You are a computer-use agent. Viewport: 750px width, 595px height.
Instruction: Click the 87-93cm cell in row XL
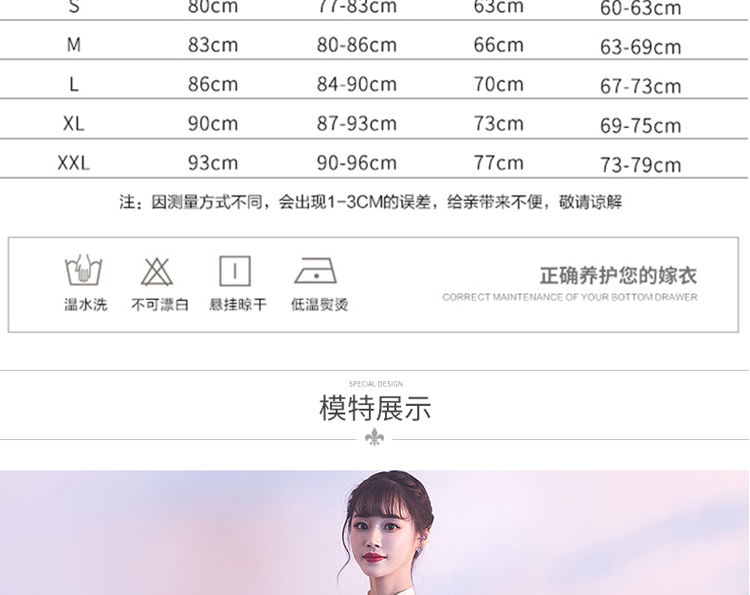pyautogui.click(x=357, y=123)
